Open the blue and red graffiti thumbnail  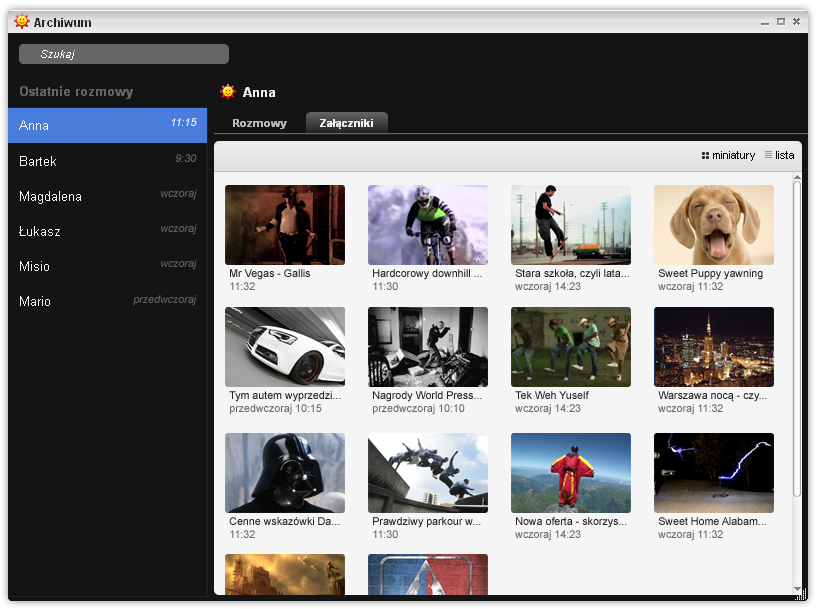pos(428,574)
